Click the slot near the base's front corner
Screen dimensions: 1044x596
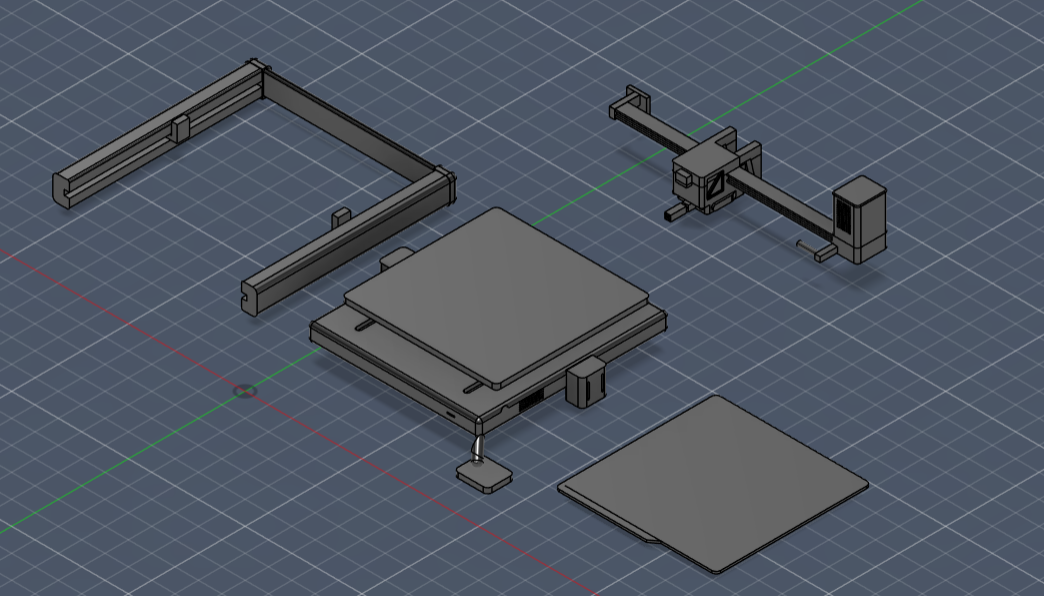pos(473,388)
